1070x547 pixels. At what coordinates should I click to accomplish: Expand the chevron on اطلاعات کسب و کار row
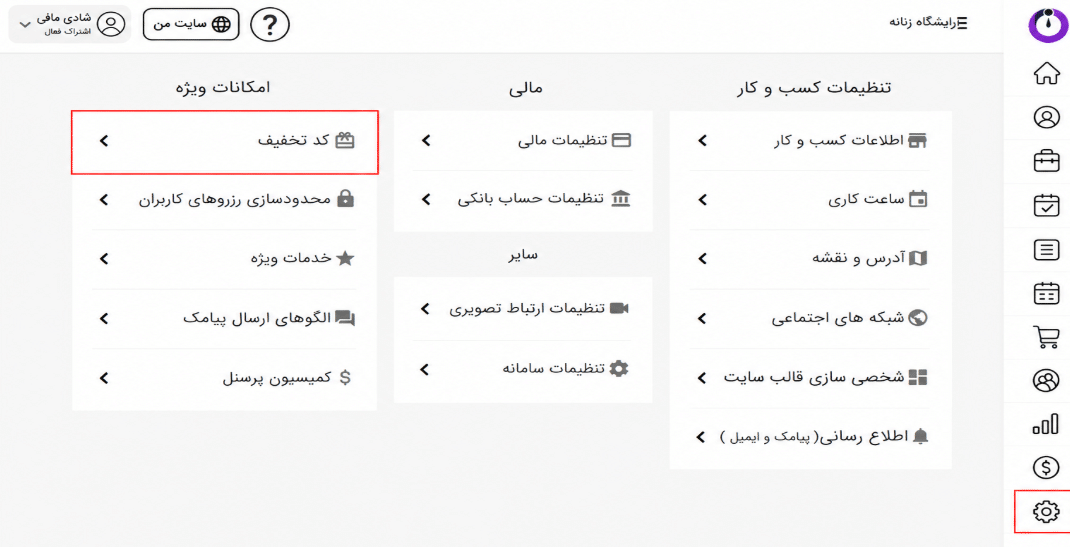coord(702,141)
